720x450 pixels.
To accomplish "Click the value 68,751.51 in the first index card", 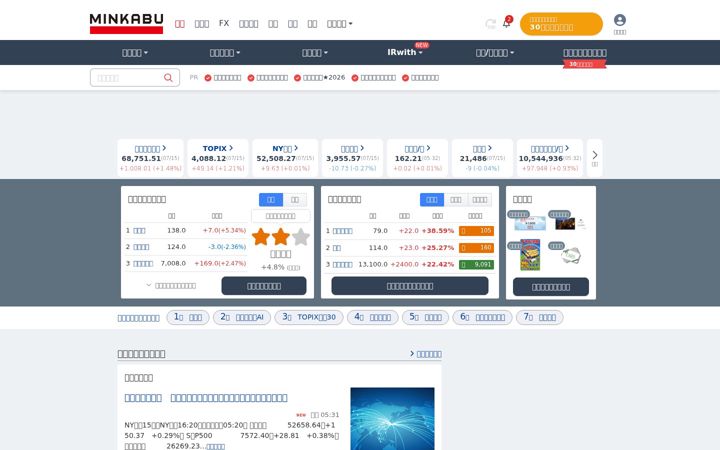I will click(141, 158).
